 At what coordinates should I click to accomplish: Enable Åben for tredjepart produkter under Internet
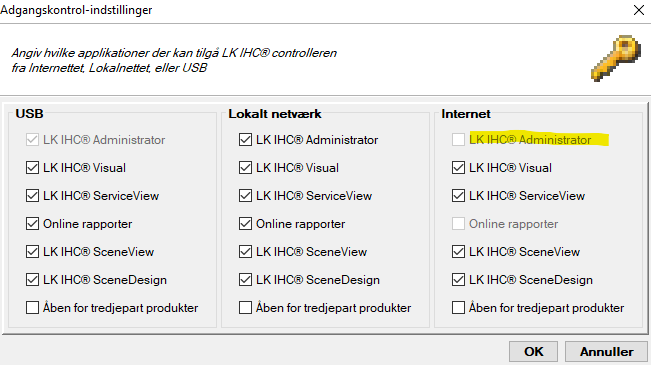(458, 308)
